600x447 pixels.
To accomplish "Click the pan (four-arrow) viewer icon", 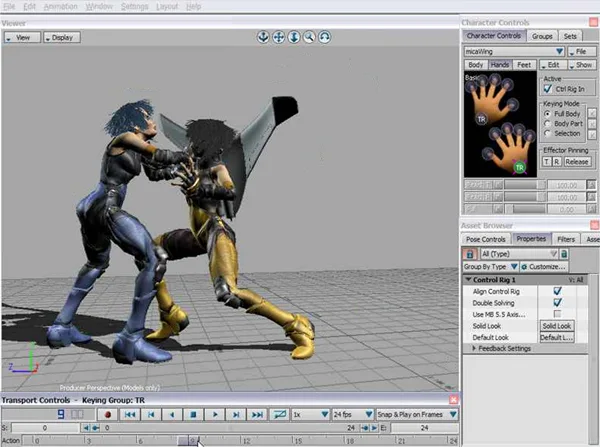I will 279,37.
